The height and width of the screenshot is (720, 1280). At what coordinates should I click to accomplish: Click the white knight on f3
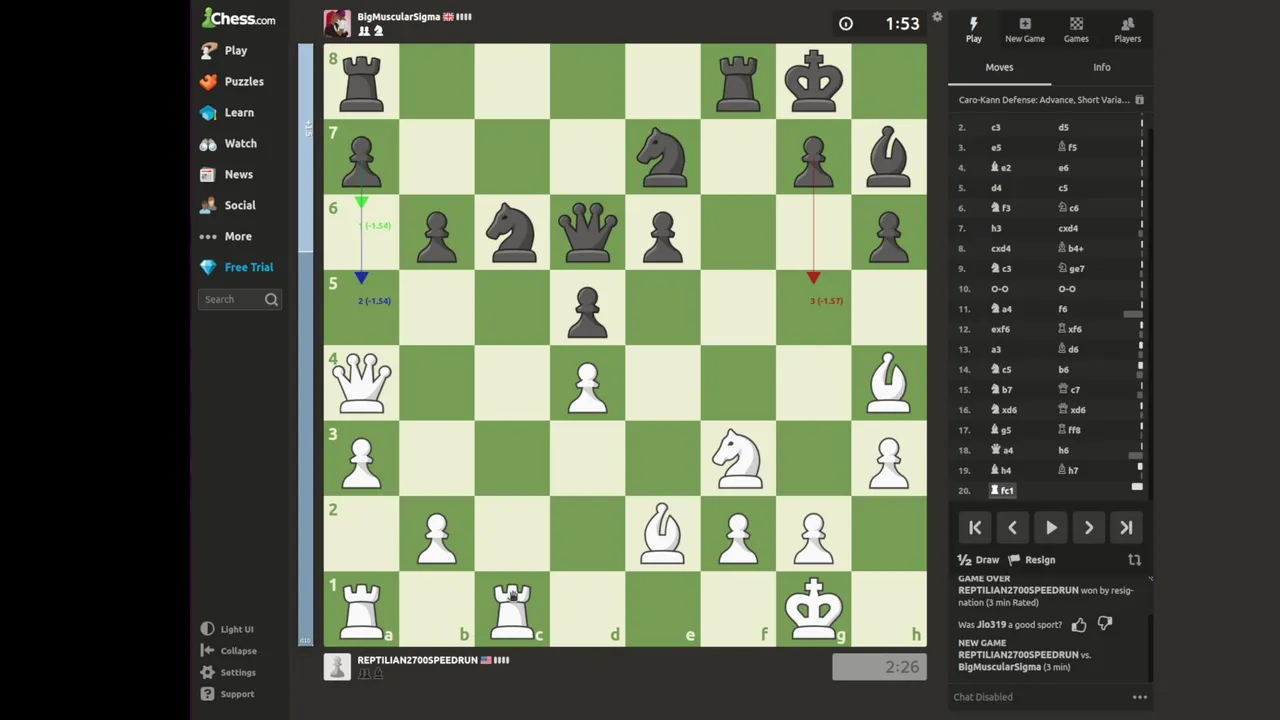738,458
